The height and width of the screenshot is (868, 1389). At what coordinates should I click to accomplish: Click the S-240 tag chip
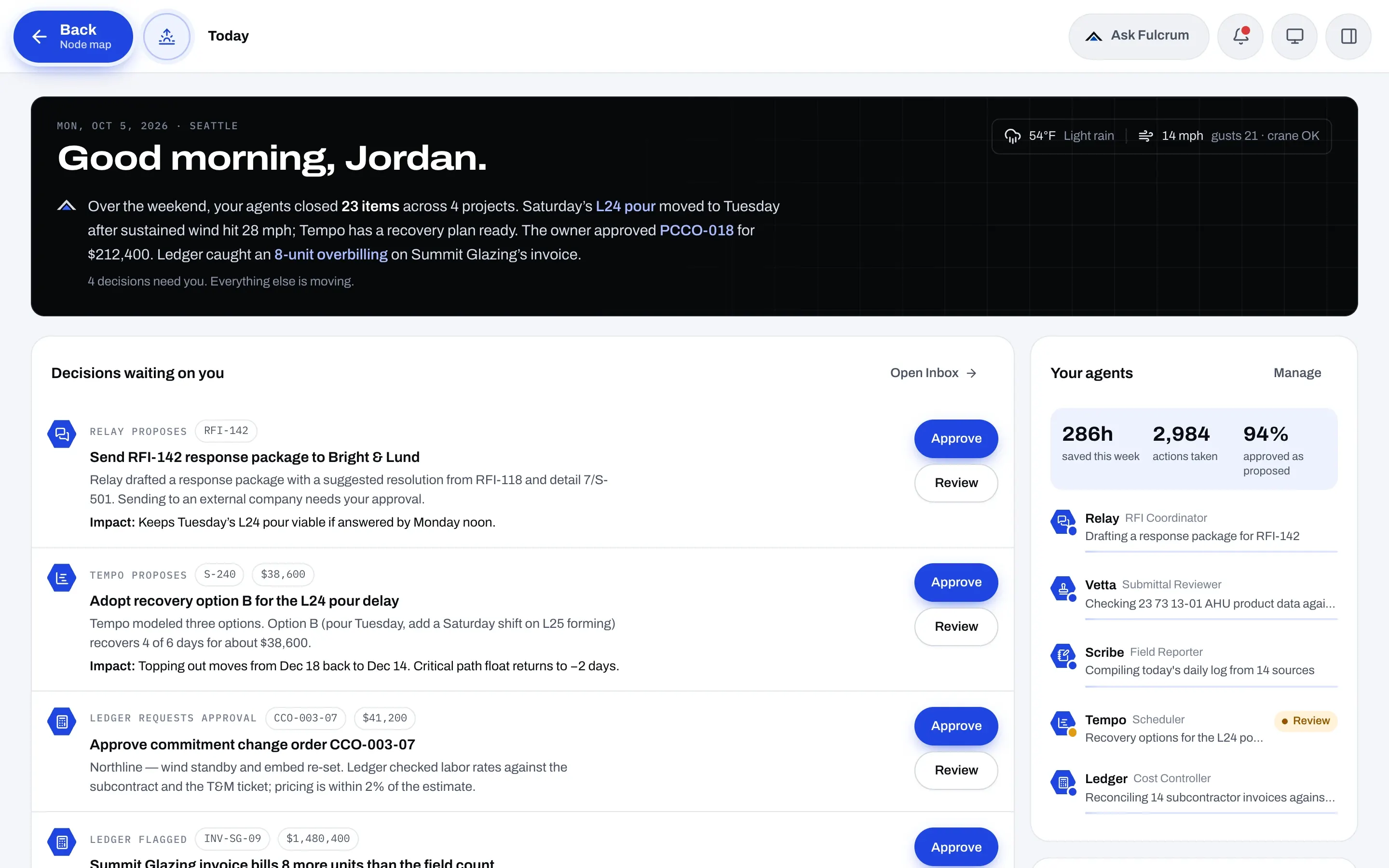219,575
